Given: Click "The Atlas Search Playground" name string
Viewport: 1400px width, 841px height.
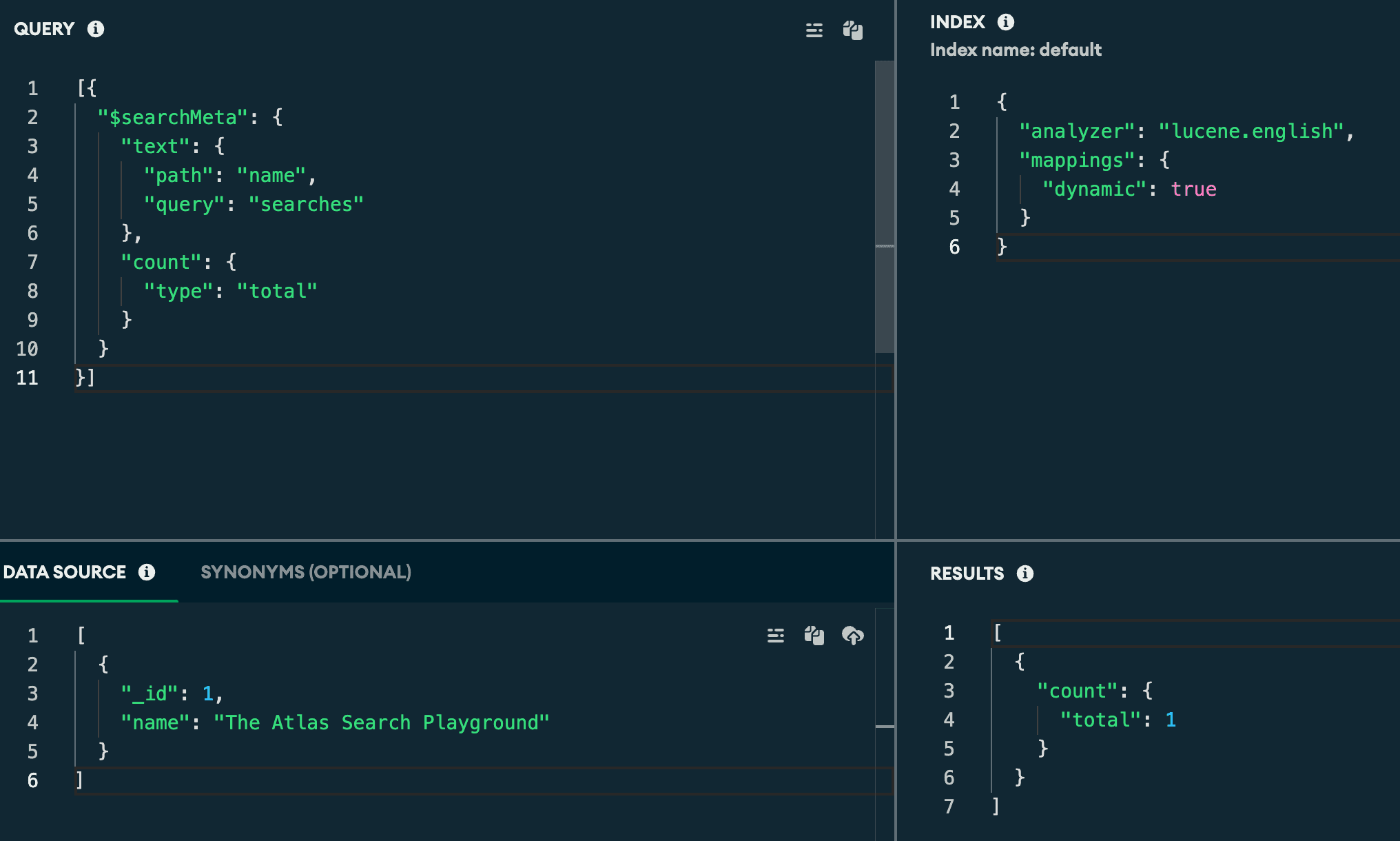Looking at the screenshot, I should coord(382,723).
